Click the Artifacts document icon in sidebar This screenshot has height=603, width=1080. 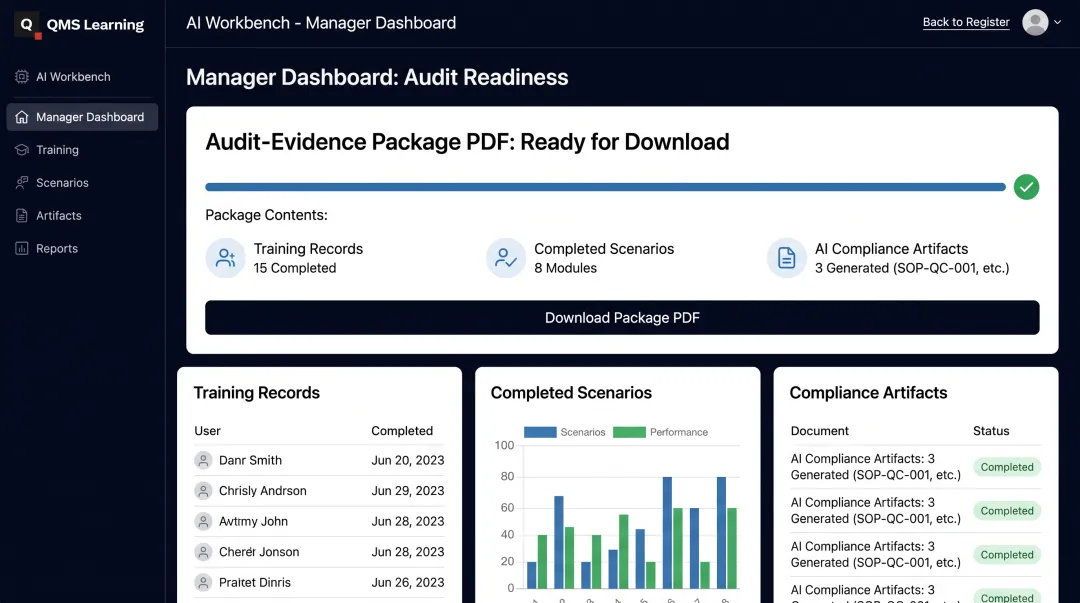tap(22, 216)
